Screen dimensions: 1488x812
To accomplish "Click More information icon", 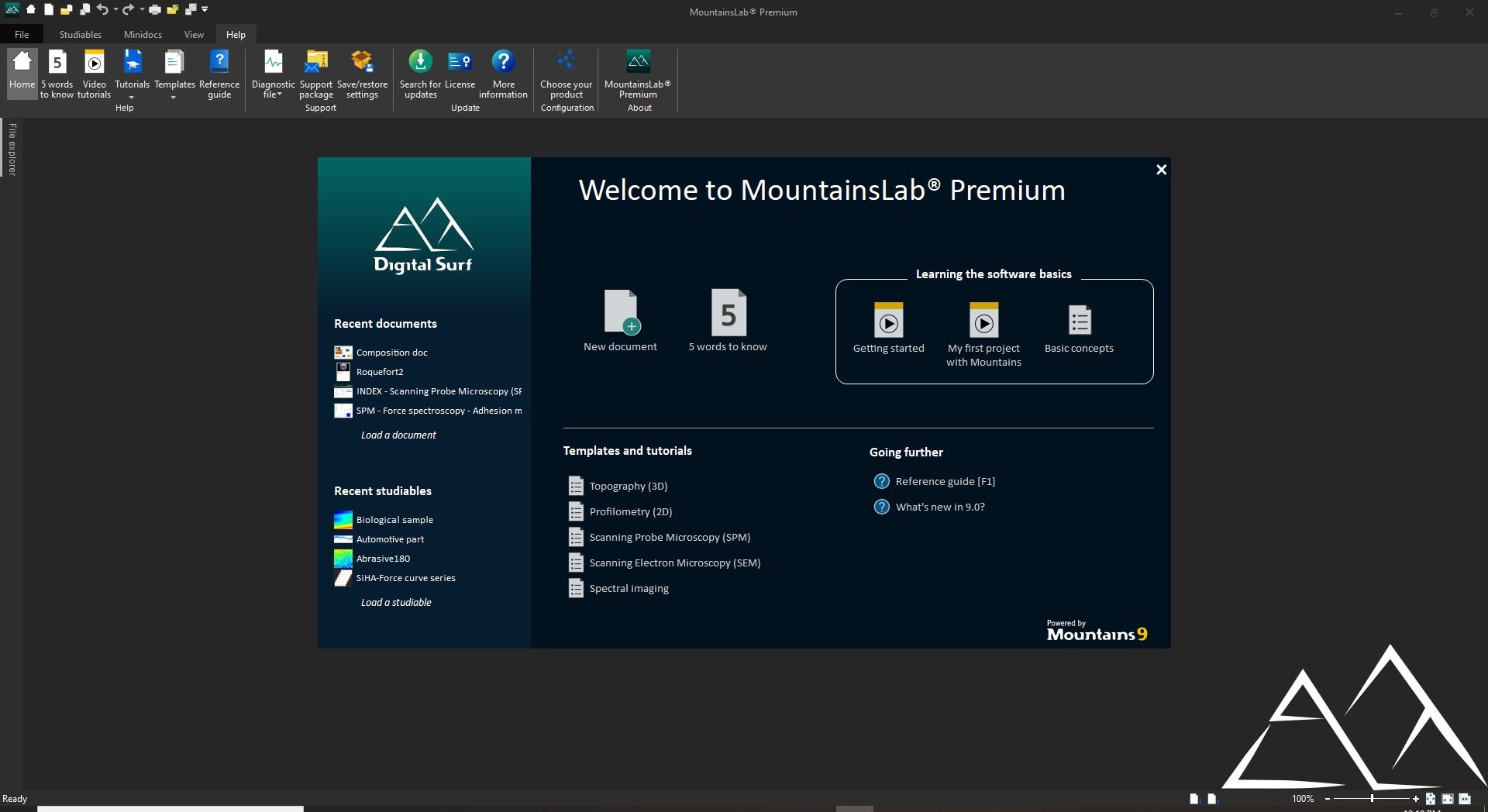I will pos(503,72).
